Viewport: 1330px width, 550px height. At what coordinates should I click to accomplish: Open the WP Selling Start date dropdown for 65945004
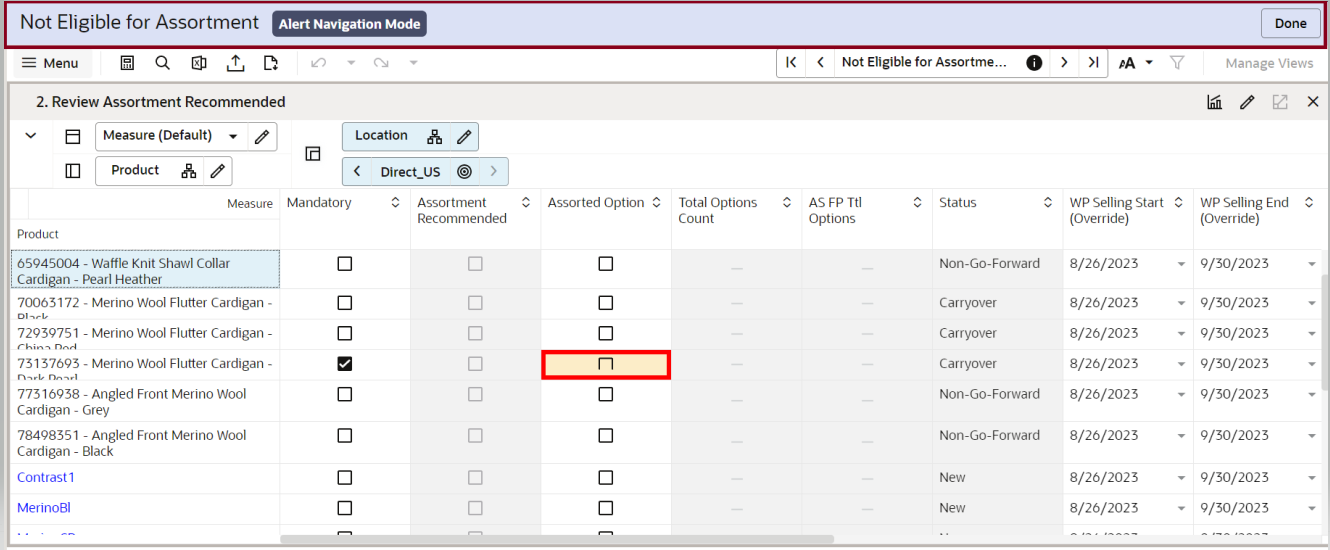point(1181,265)
